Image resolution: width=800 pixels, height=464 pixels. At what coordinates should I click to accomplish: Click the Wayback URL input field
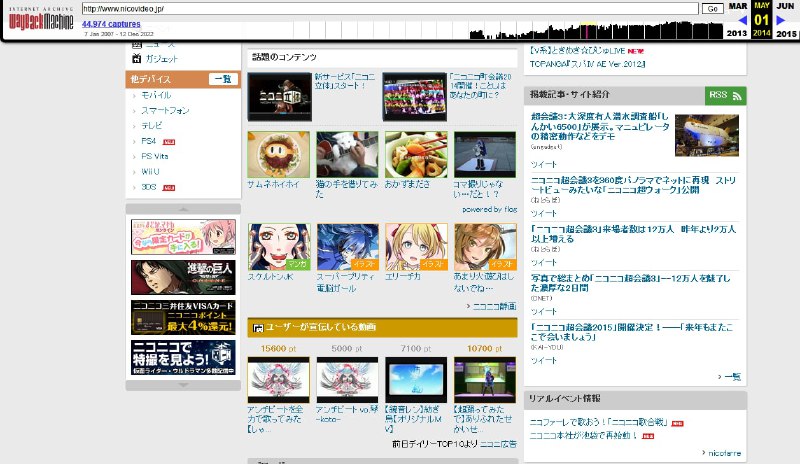point(390,8)
